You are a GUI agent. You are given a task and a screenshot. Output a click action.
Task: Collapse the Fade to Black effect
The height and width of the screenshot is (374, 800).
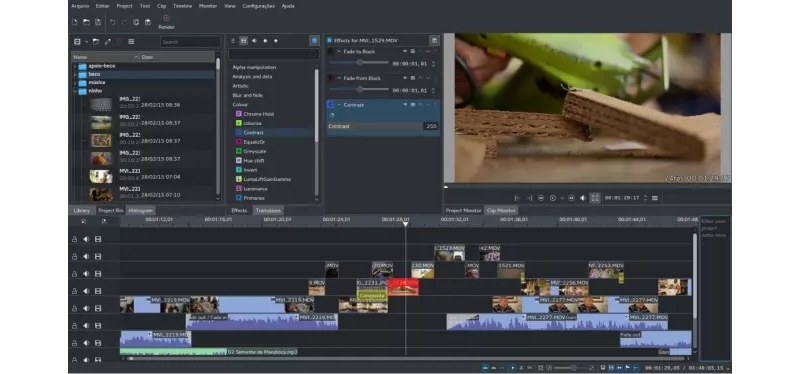click(338, 52)
